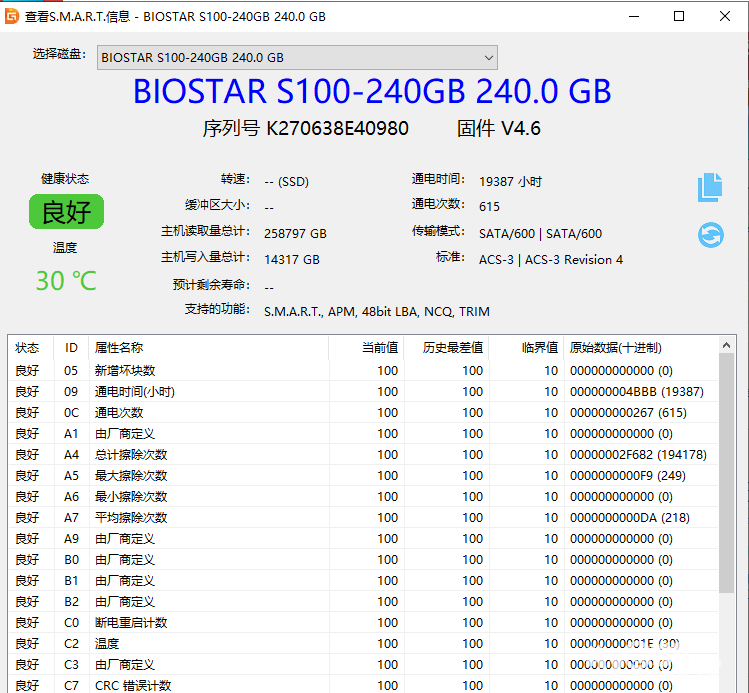The width and height of the screenshot is (749, 693).
Task: Sort by the 状态 column header
Action: [27, 347]
